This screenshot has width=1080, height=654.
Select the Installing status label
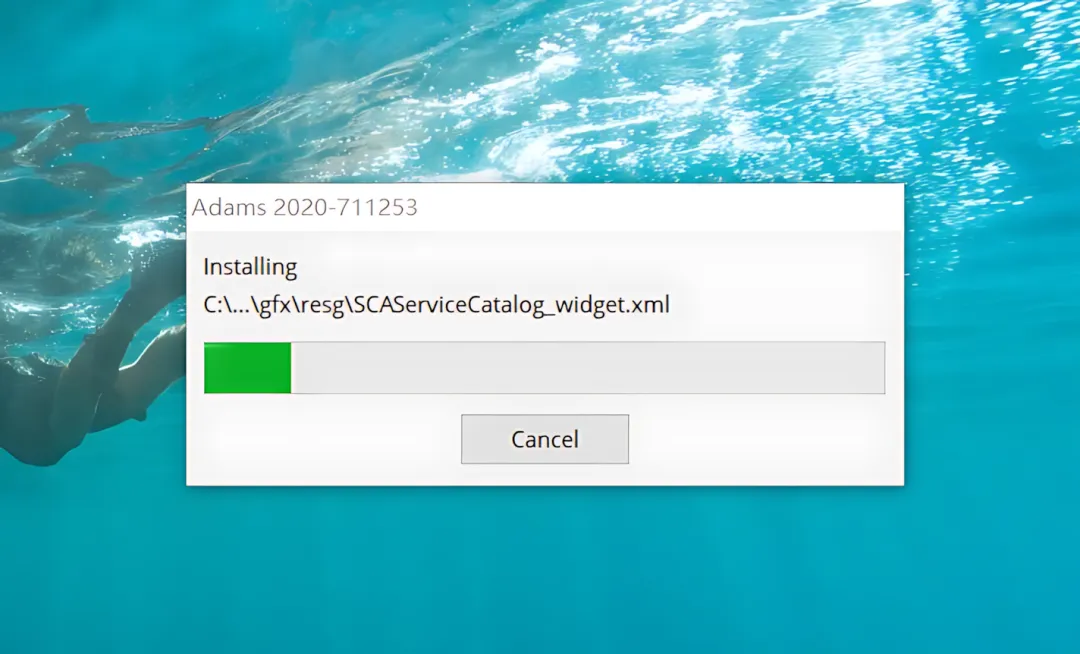[x=250, y=266]
